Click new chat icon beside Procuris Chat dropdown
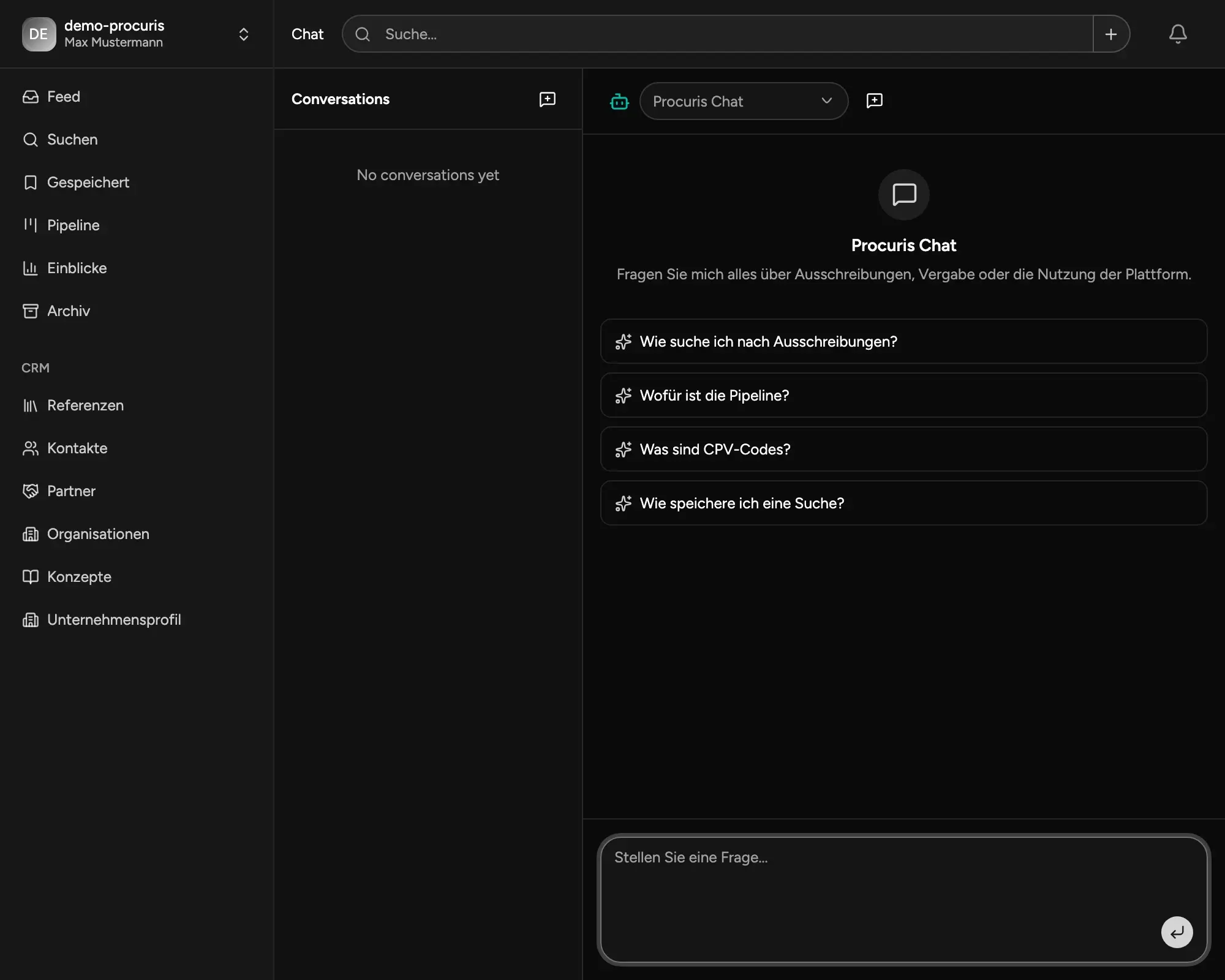The image size is (1225, 980). click(x=875, y=100)
